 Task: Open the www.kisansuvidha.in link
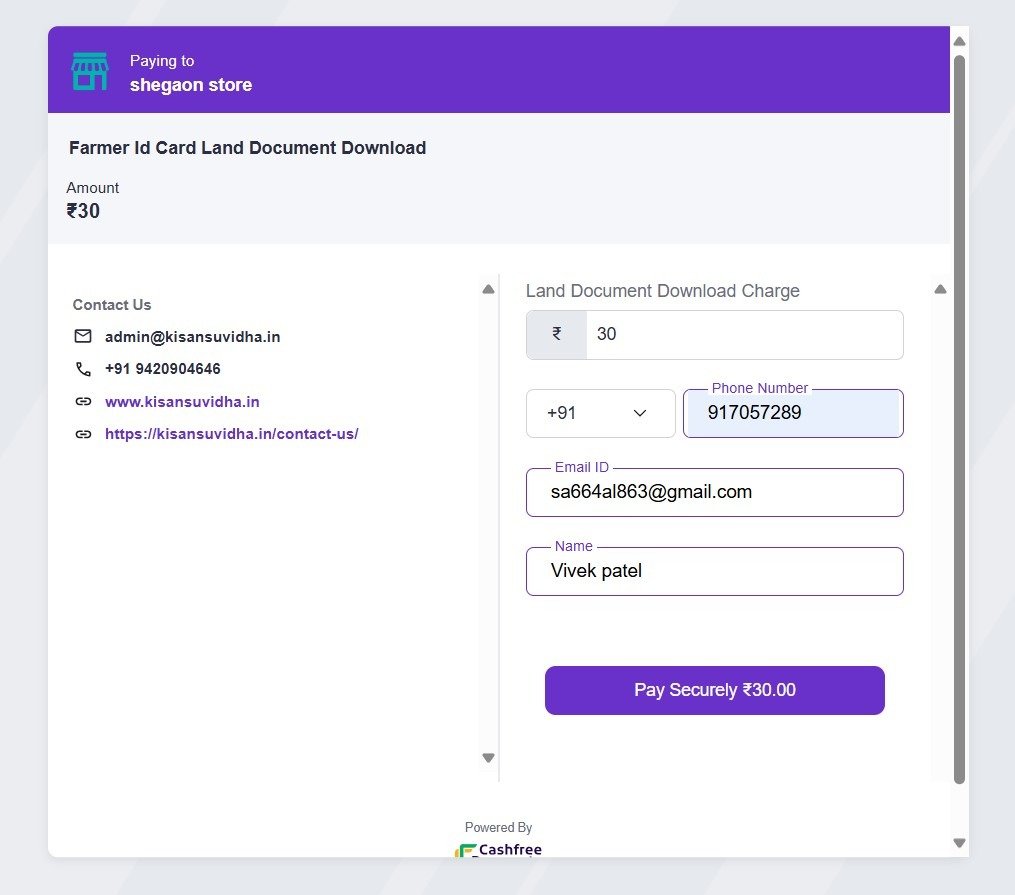pos(182,402)
